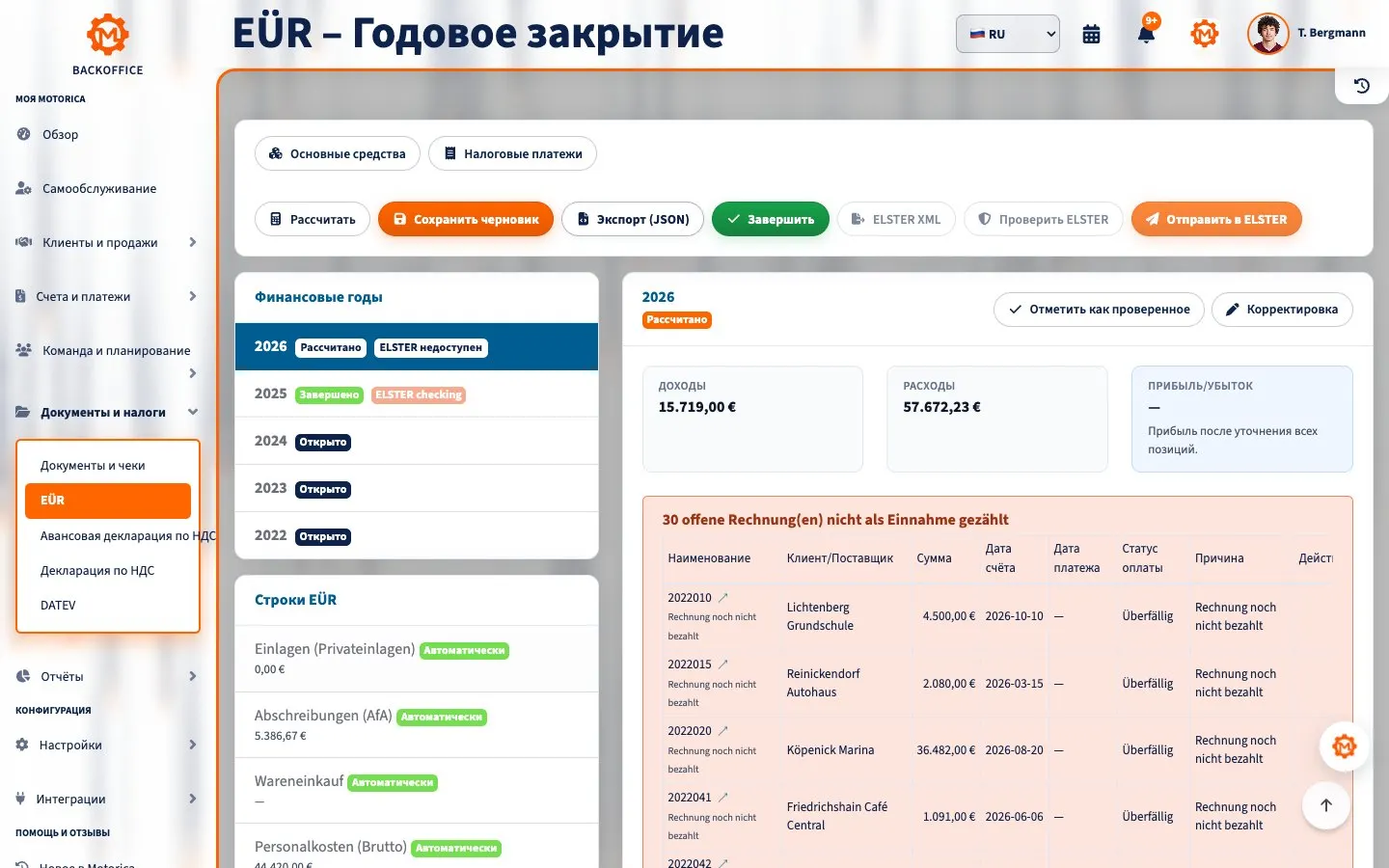Click Отметить как проверенное button

click(x=1099, y=310)
